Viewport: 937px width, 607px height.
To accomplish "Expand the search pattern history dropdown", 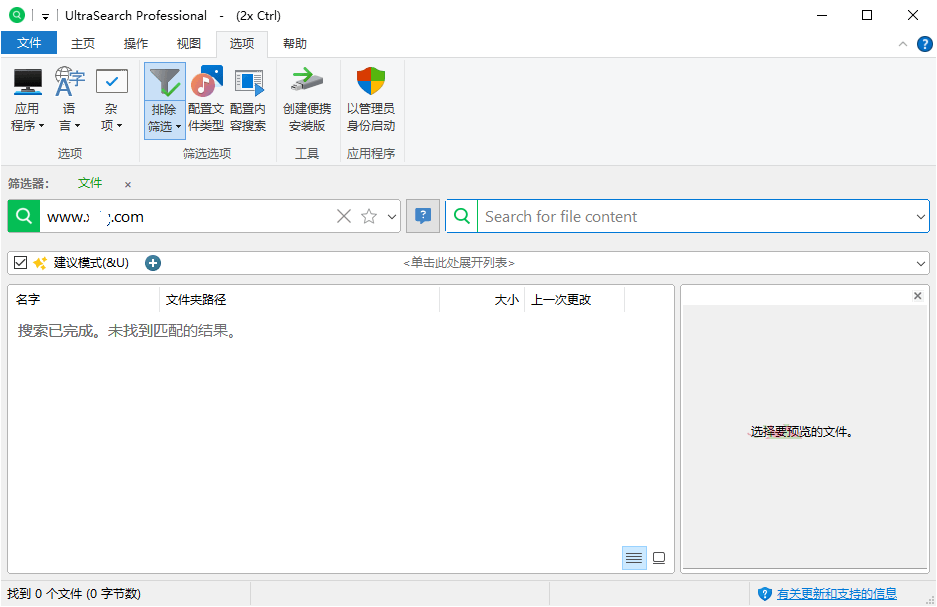I will [391, 216].
